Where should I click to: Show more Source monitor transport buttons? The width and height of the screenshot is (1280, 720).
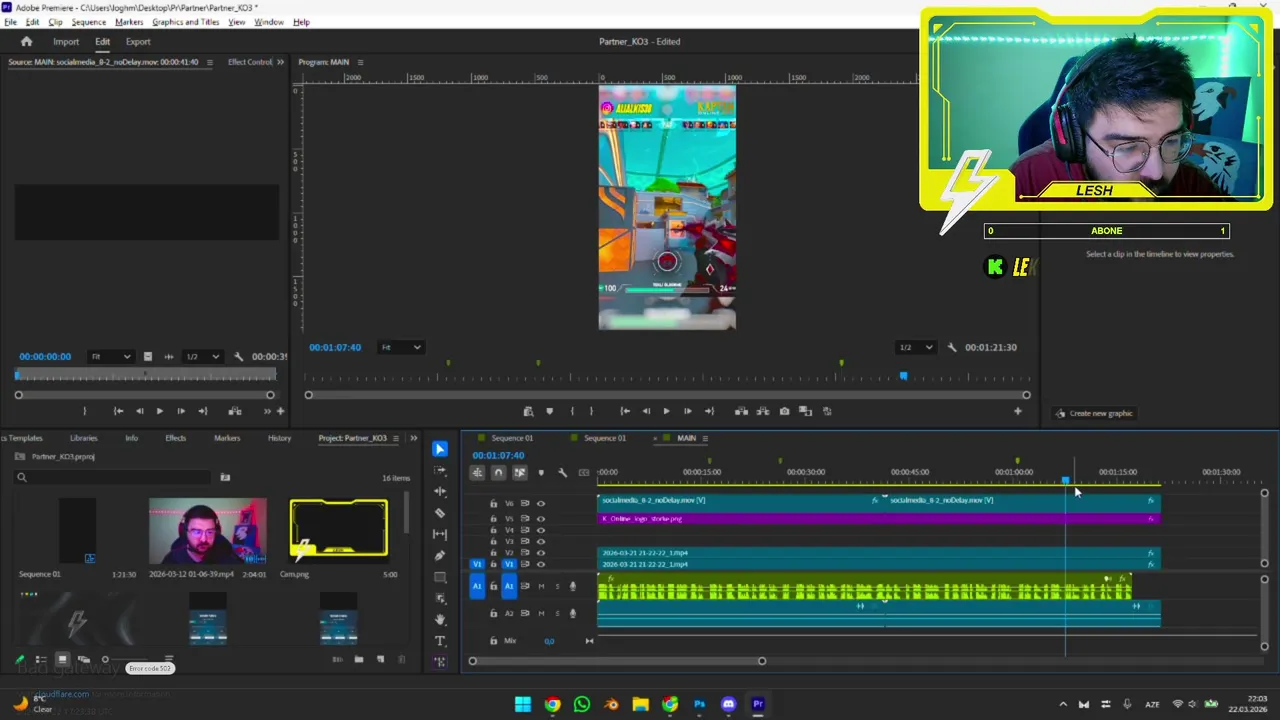[x=267, y=411]
